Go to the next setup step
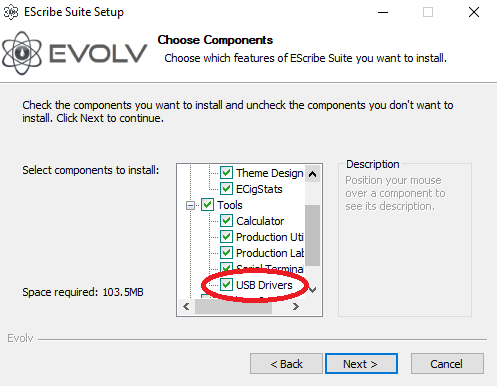497x386 pixels. [361, 364]
